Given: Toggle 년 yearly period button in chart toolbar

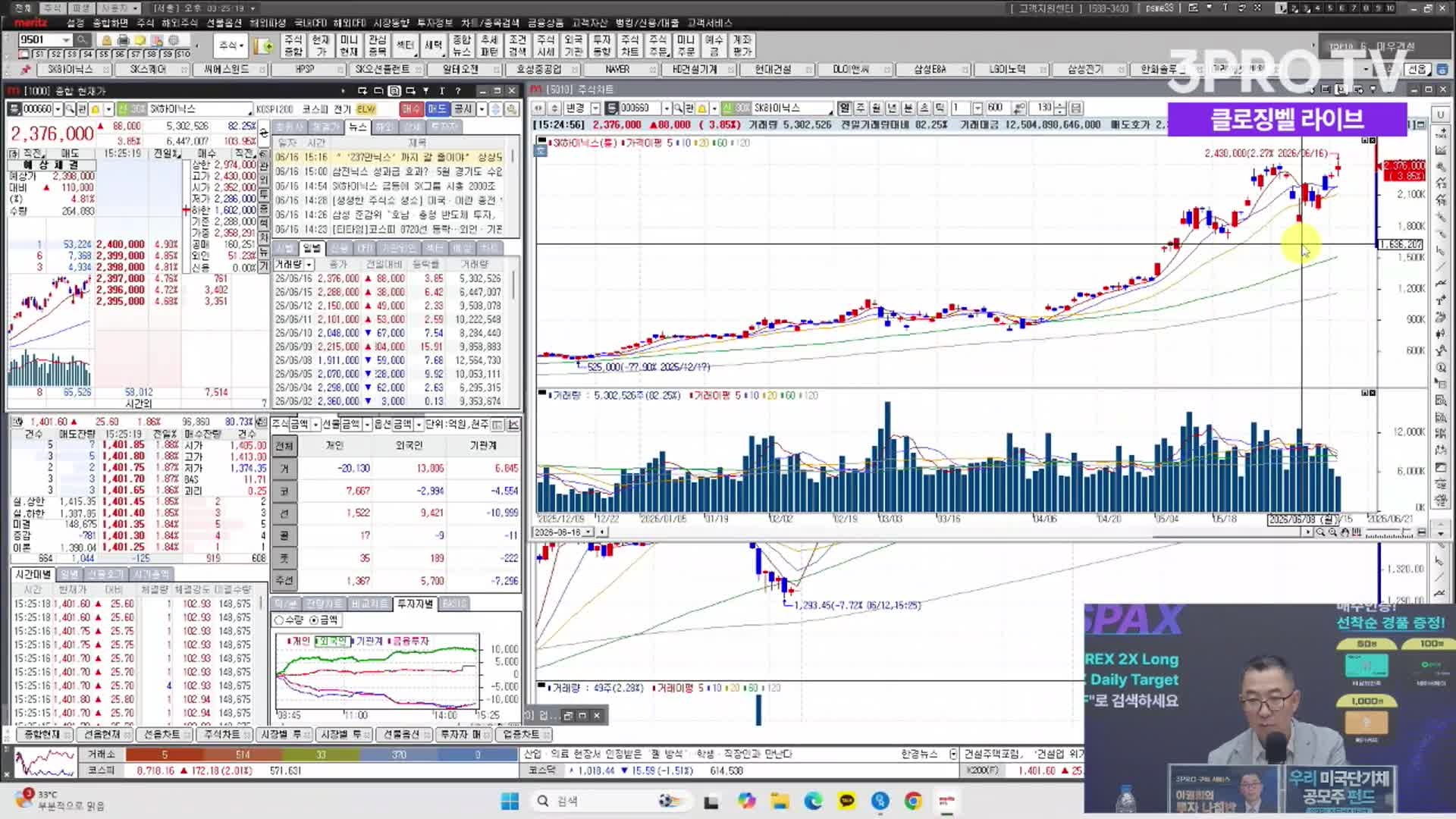Looking at the screenshot, I should click(x=892, y=108).
